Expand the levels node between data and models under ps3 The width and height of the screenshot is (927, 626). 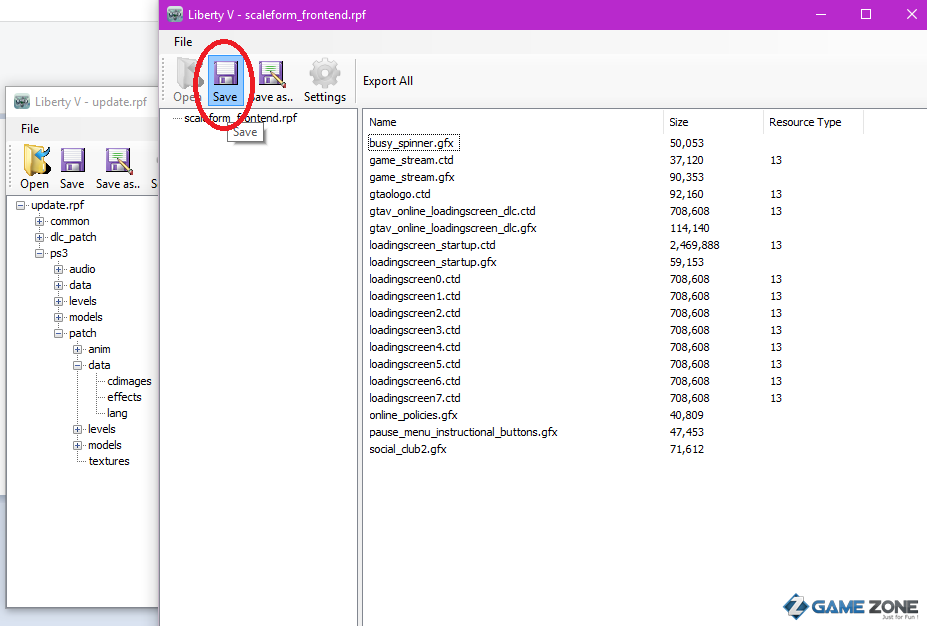click(59, 301)
